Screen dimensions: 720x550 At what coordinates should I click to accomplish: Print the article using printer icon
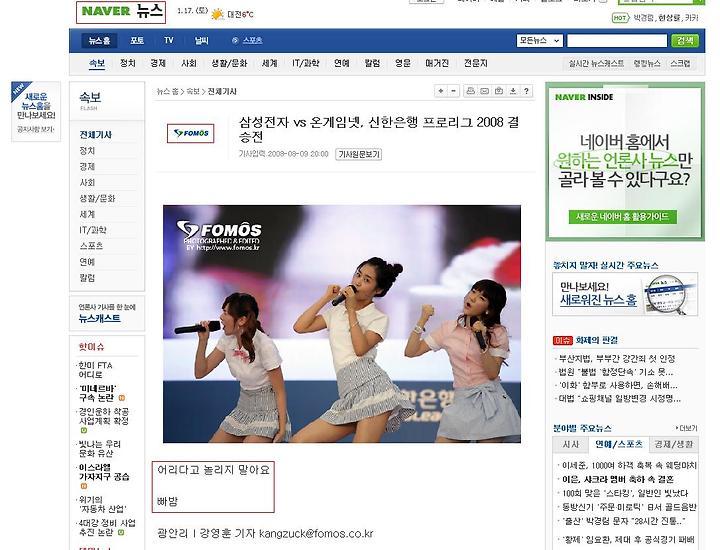471,91
